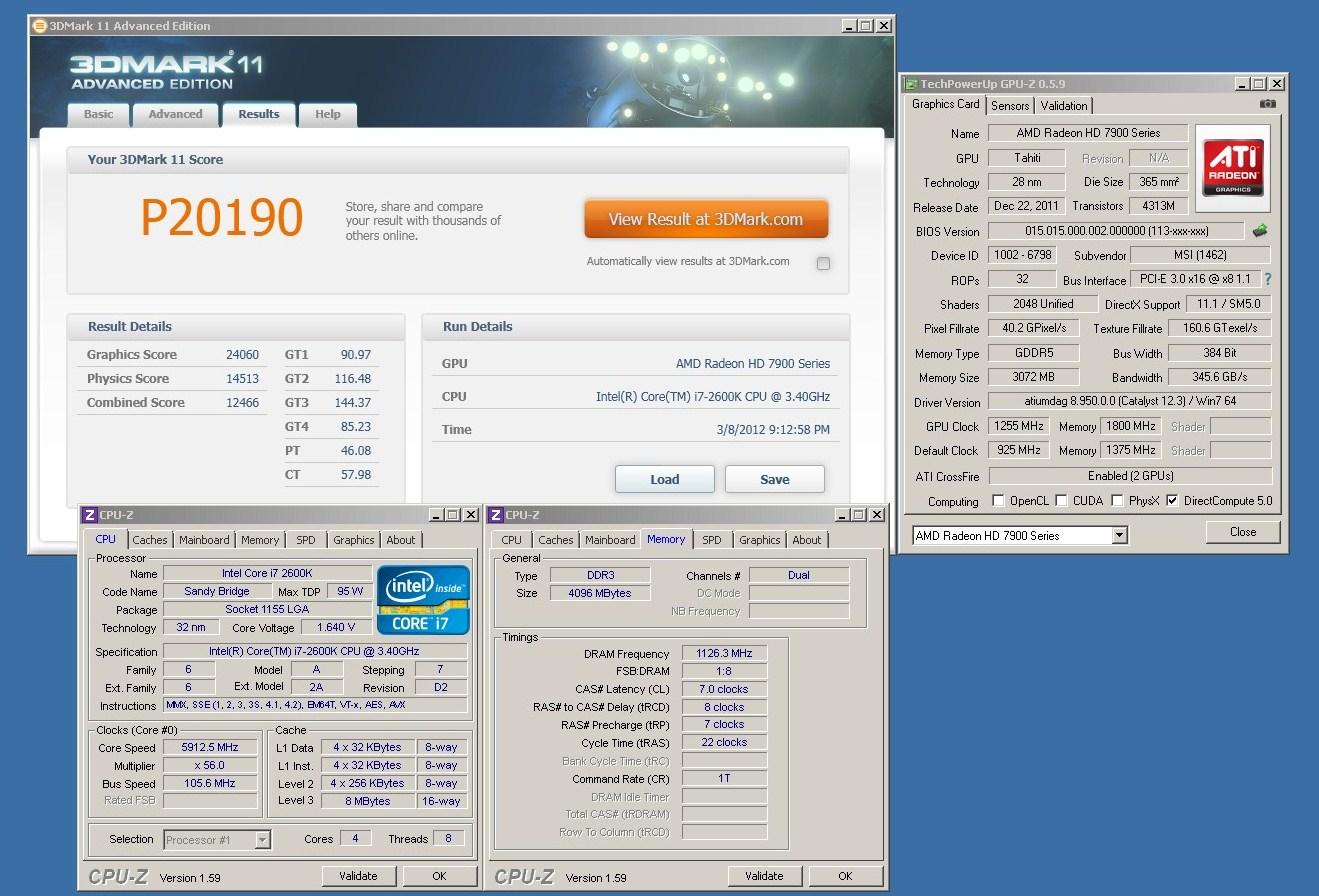
Task: Enable automatically view results at 3DMark.com
Action: (823, 263)
